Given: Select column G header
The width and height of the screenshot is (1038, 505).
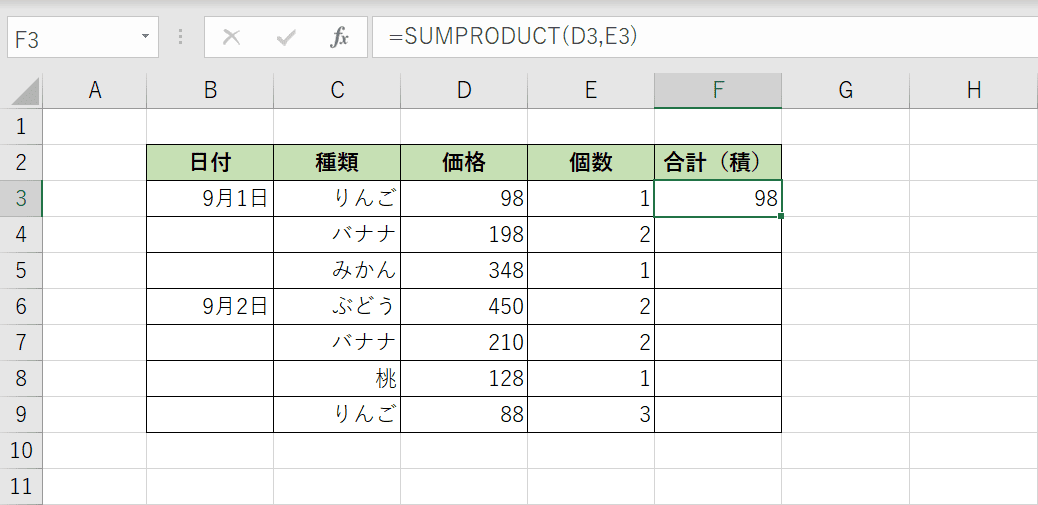Looking at the screenshot, I should coord(845,91).
